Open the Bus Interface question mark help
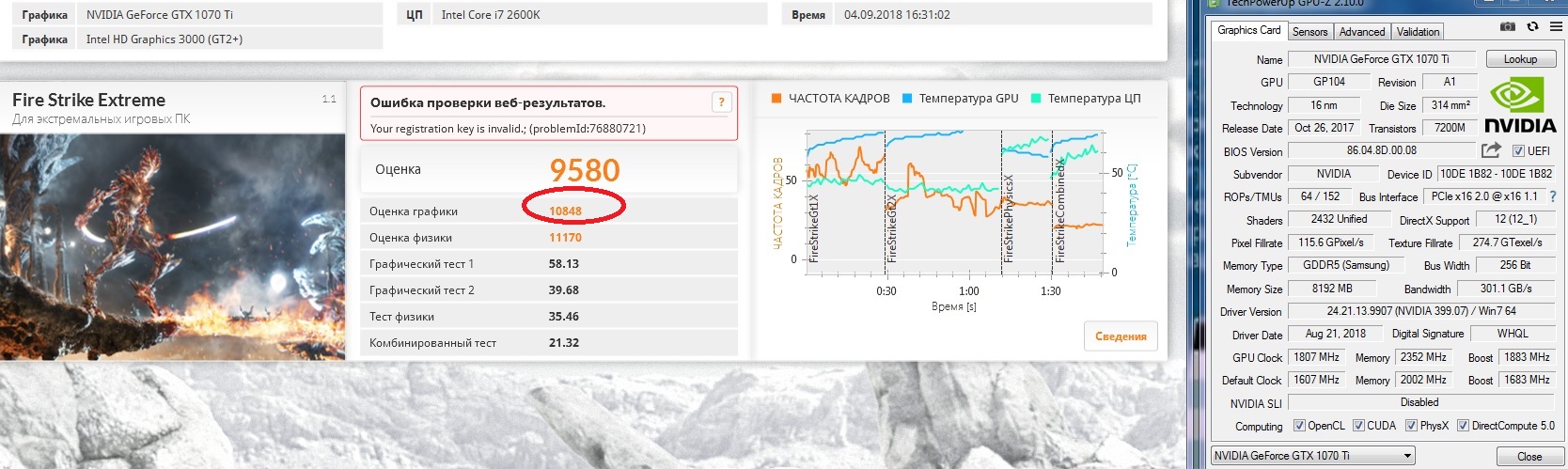 (1552, 196)
